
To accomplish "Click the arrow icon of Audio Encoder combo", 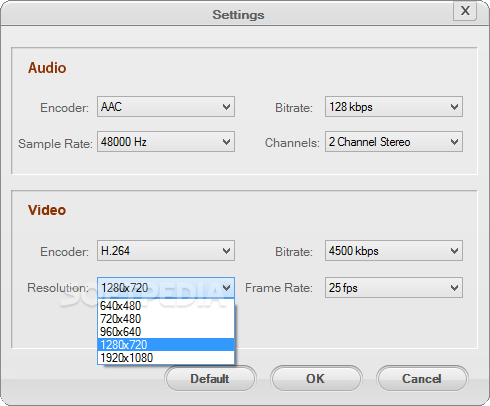I will [x=226, y=107].
